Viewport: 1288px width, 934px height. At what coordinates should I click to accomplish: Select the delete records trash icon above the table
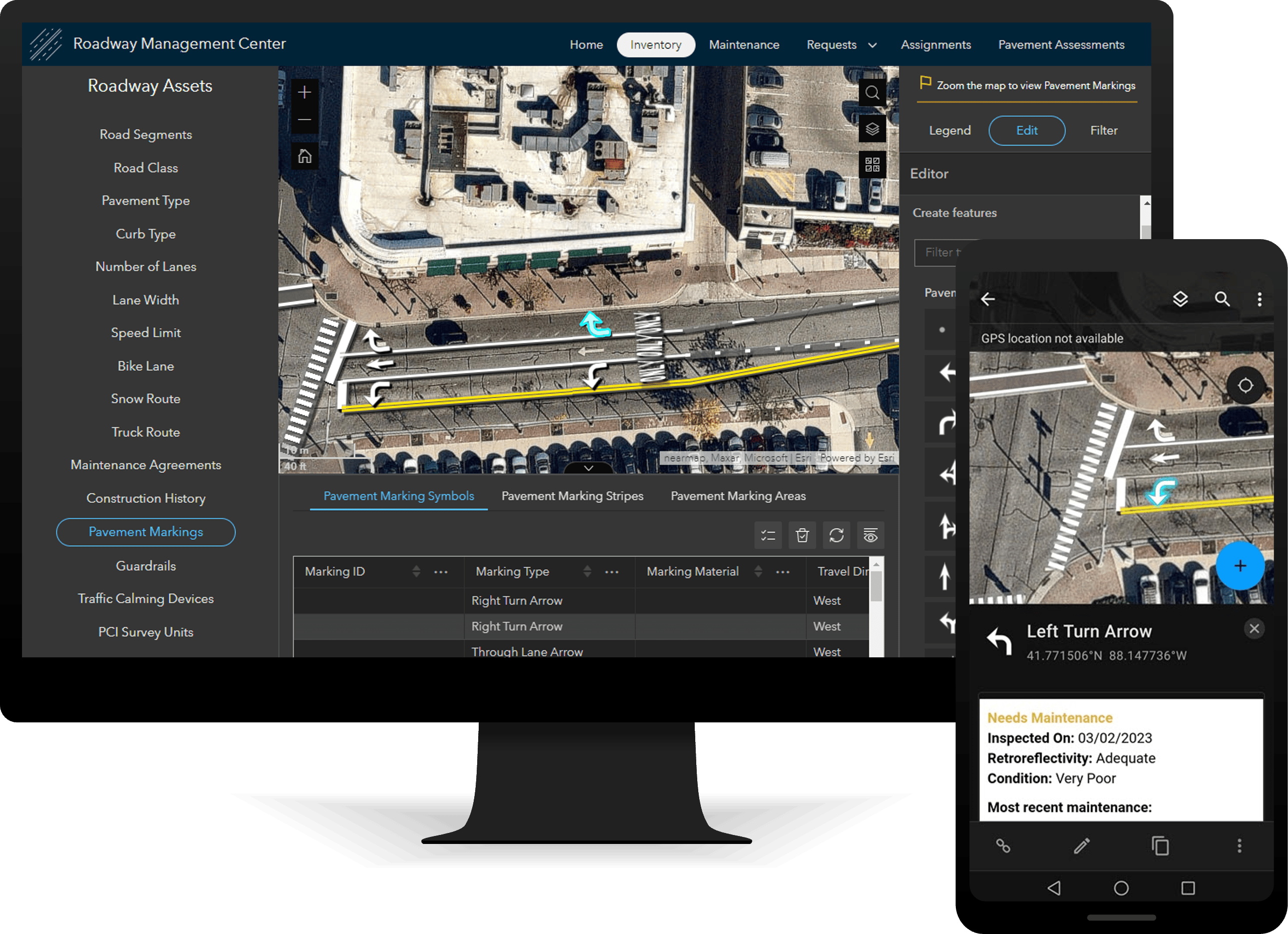(x=802, y=535)
